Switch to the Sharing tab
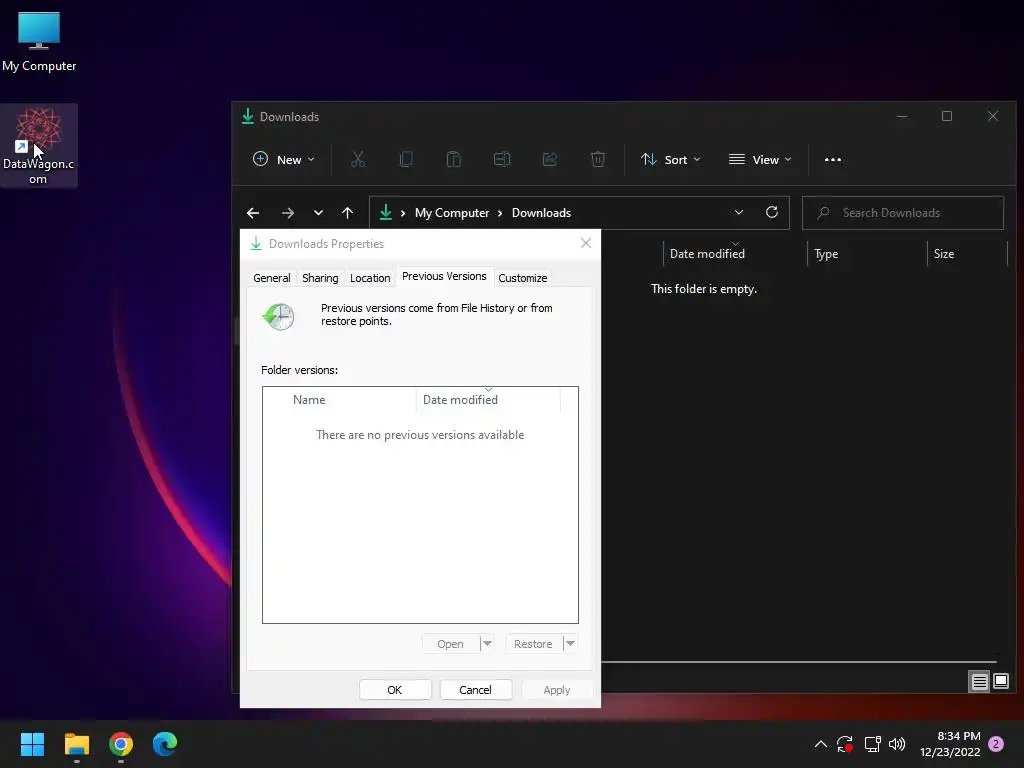Viewport: 1024px width, 768px height. coord(320,278)
